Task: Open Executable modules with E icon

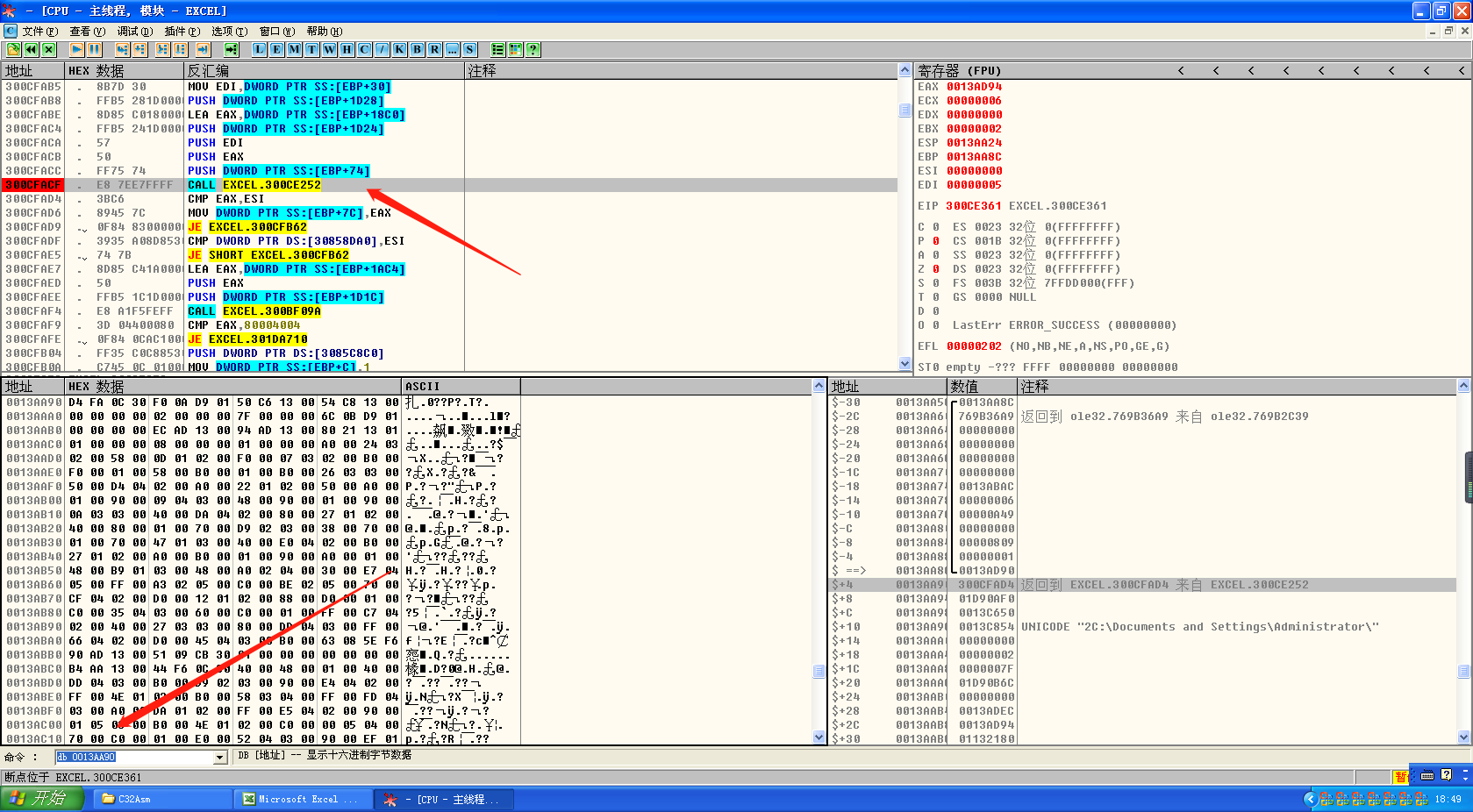Action: coord(277,49)
